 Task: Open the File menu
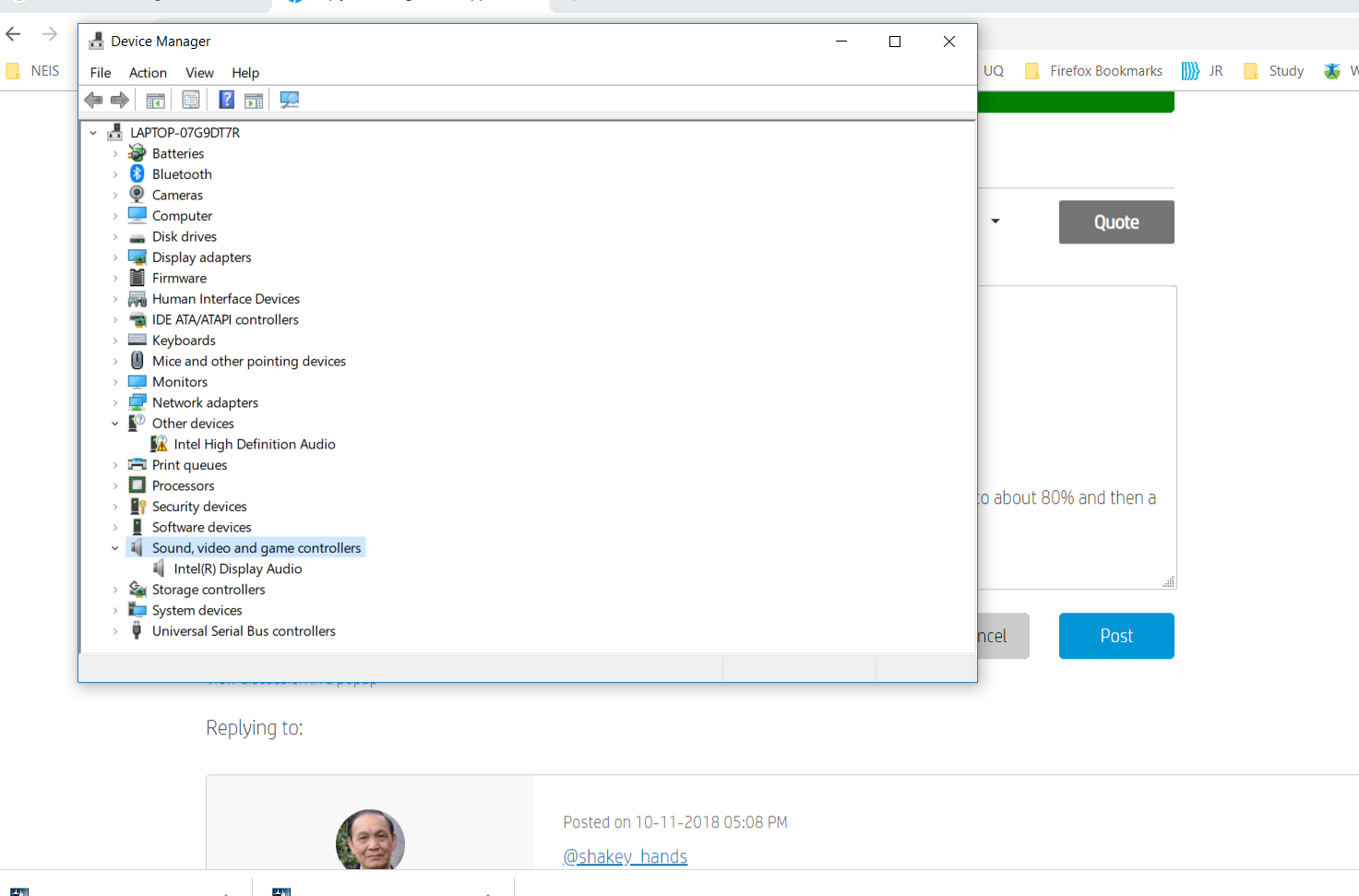[101, 73]
